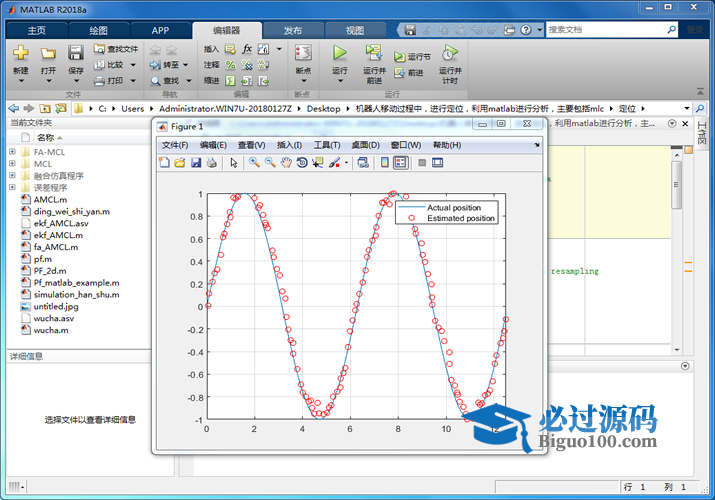Toggle the Hide Plot Tools button
Viewport: 715px width, 500px height.
point(423,162)
